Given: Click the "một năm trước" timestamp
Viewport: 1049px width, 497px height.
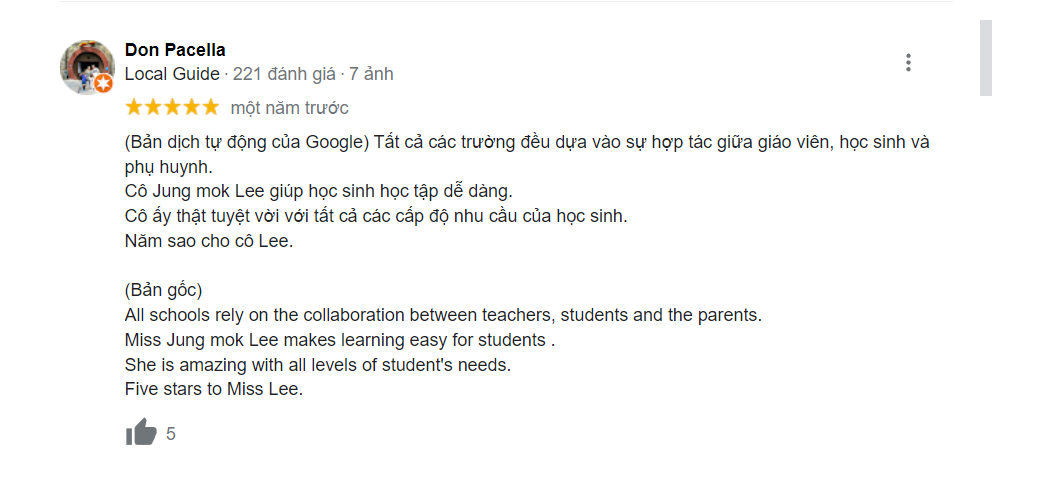Looking at the screenshot, I should (x=289, y=108).
